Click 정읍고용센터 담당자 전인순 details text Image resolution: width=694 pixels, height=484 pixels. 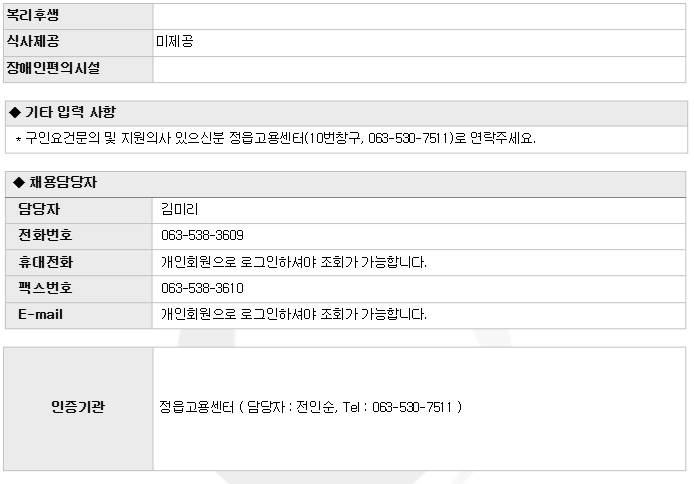tap(310, 408)
